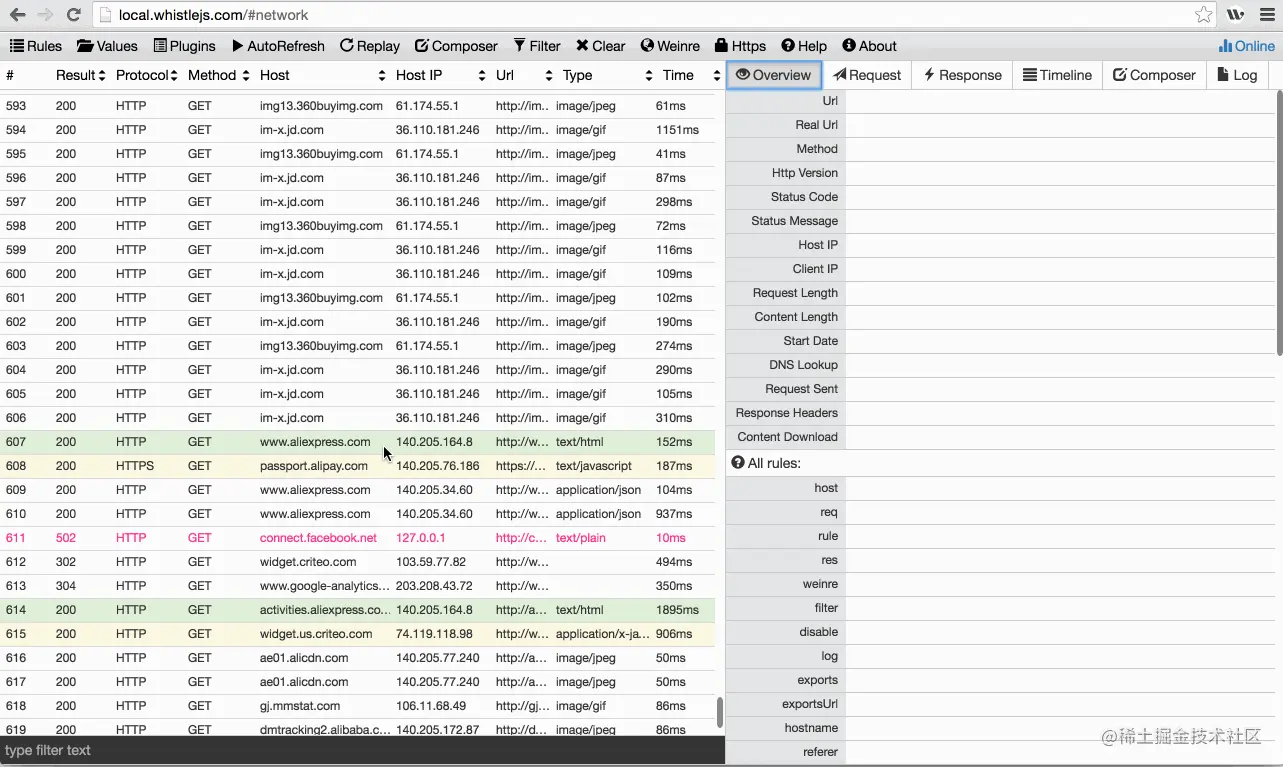Open Https lock settings
1283x767 pixels.
721,46
